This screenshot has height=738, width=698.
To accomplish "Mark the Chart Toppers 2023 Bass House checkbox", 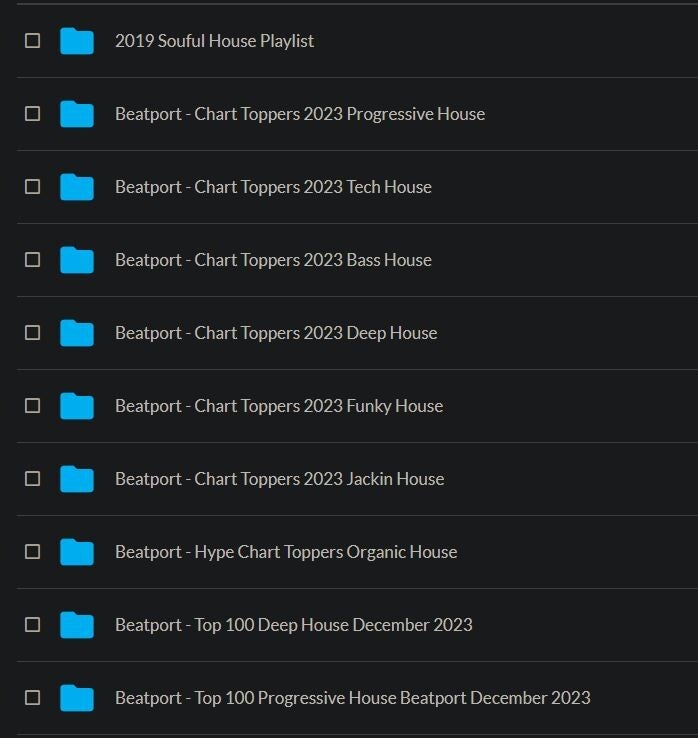I will pyautogui.click(x=32, y=260).
